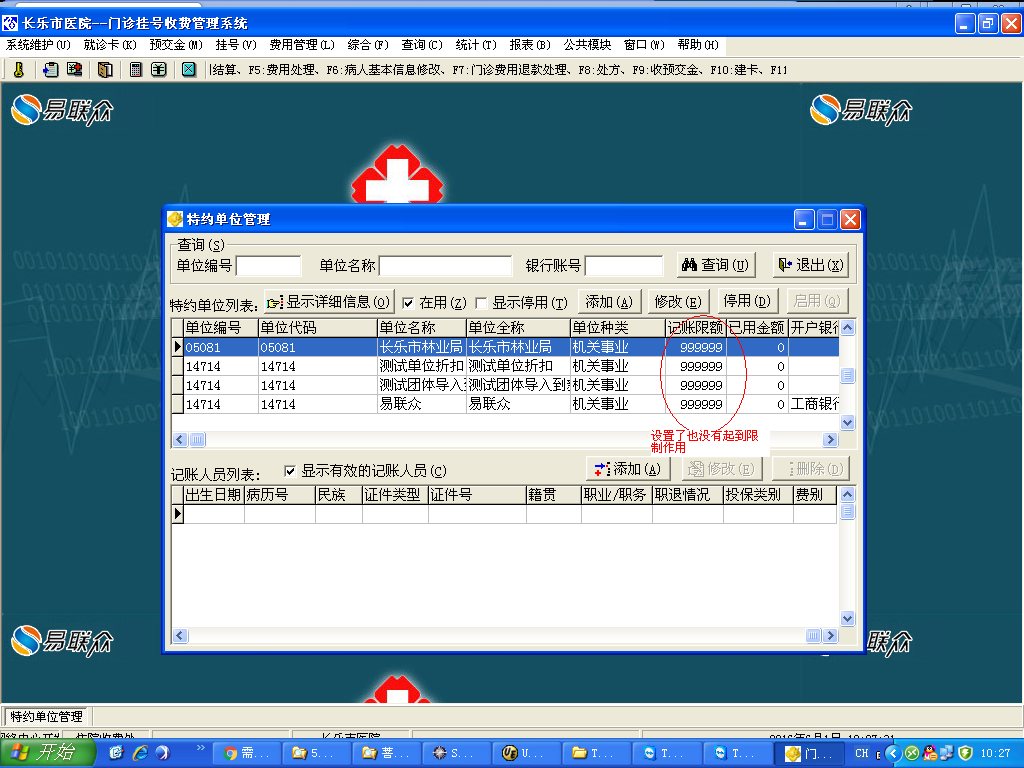This screenshot has height=768, width=1024.
Task: Click the 查询 search button with binoculars
Action: tap(716, 264)
